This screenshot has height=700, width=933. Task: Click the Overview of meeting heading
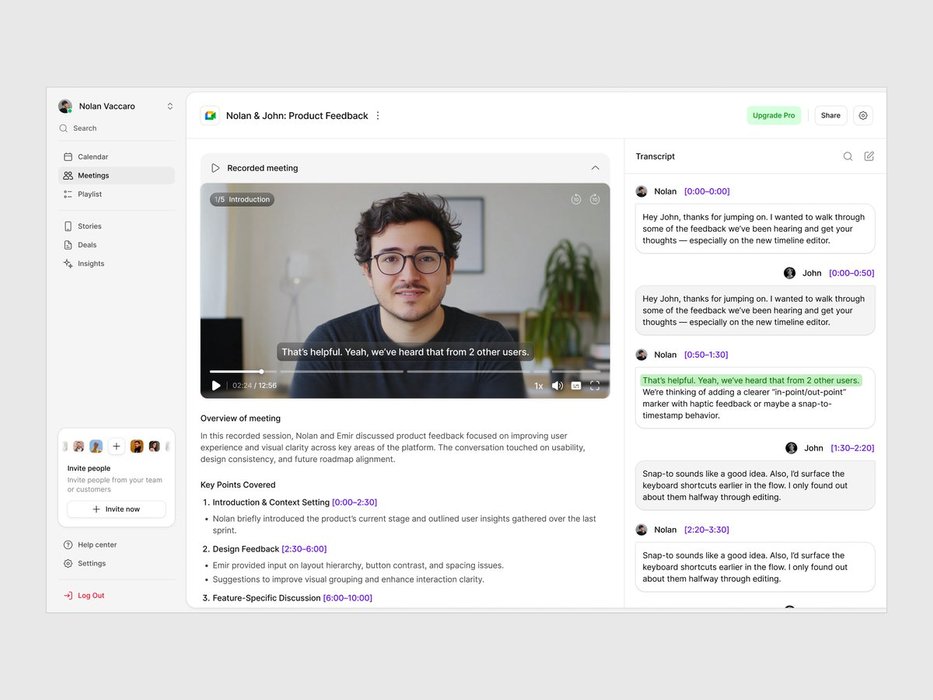pos(240,418)
